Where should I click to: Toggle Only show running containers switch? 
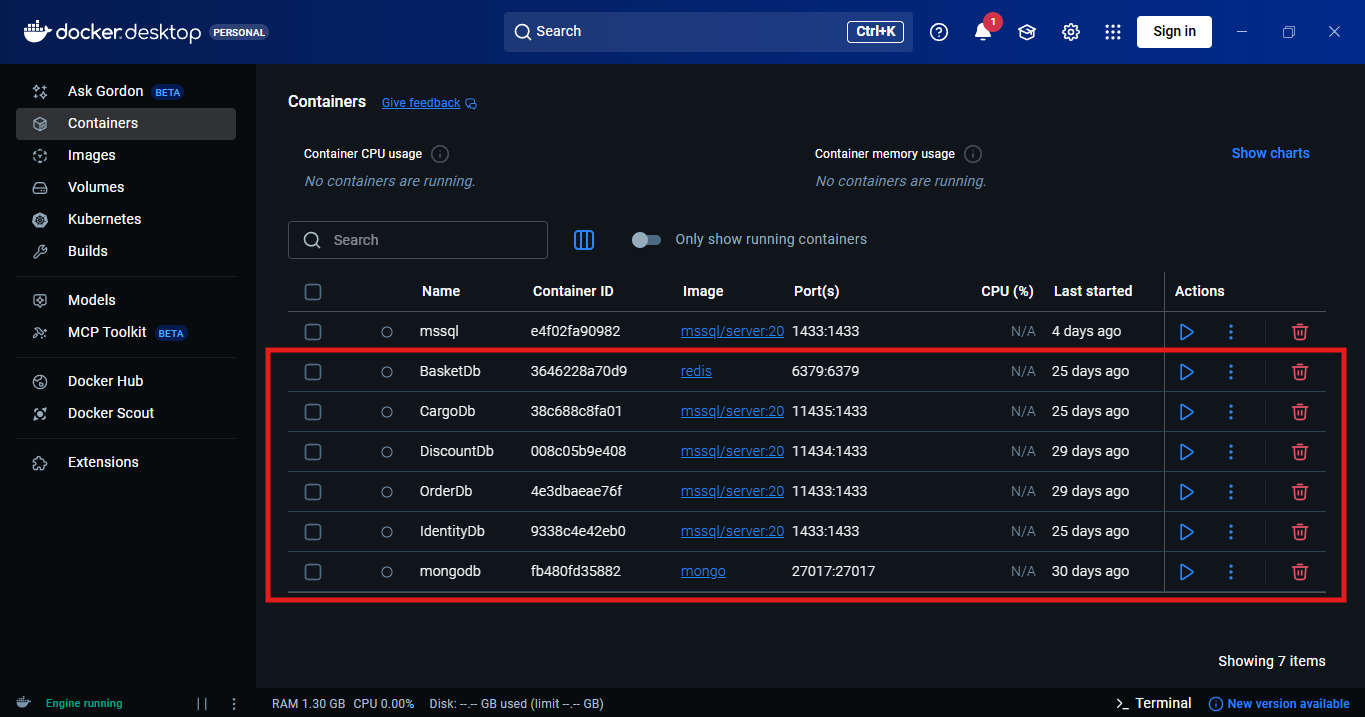(x=647, y=240)
